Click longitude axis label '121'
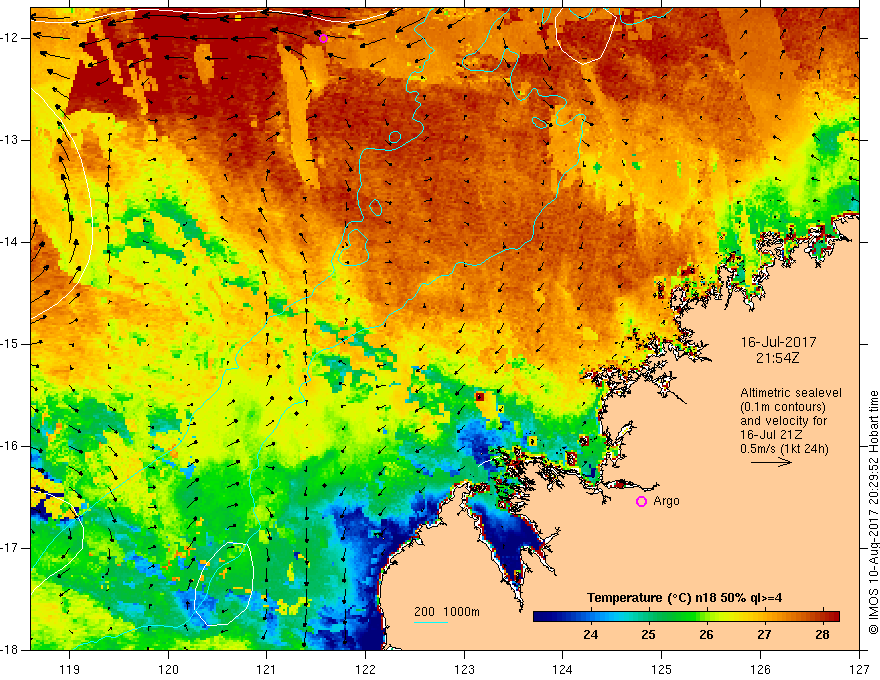 [267, 669]
